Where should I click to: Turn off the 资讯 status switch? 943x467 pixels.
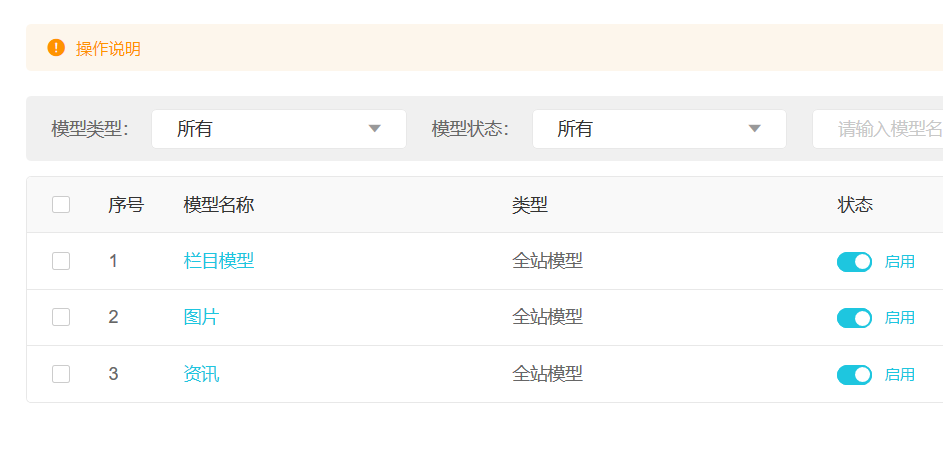854,375
